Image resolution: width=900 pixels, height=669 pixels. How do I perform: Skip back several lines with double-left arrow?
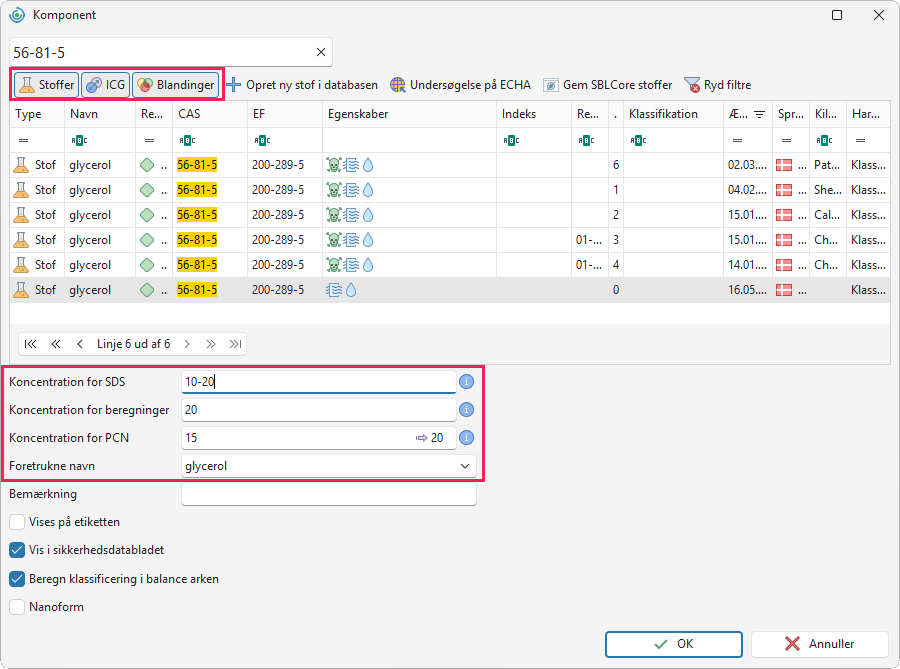[56, 344]
